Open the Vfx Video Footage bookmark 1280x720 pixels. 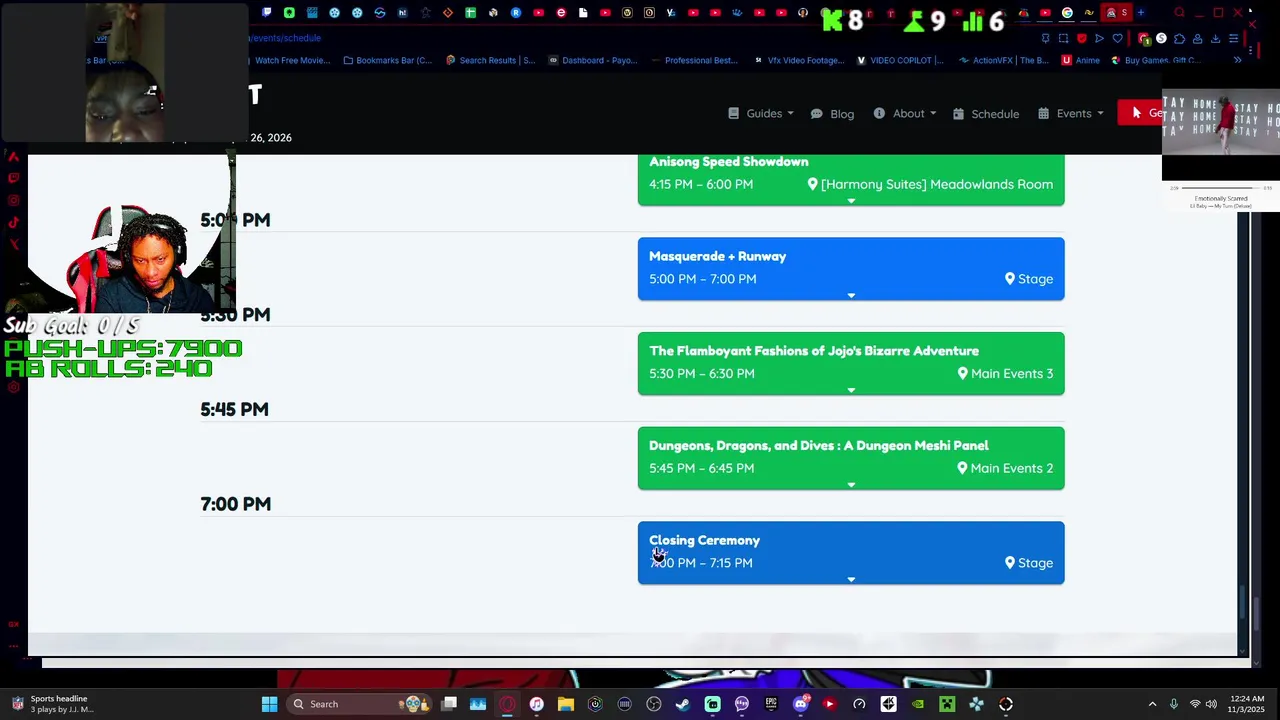[x=798, y=60]
